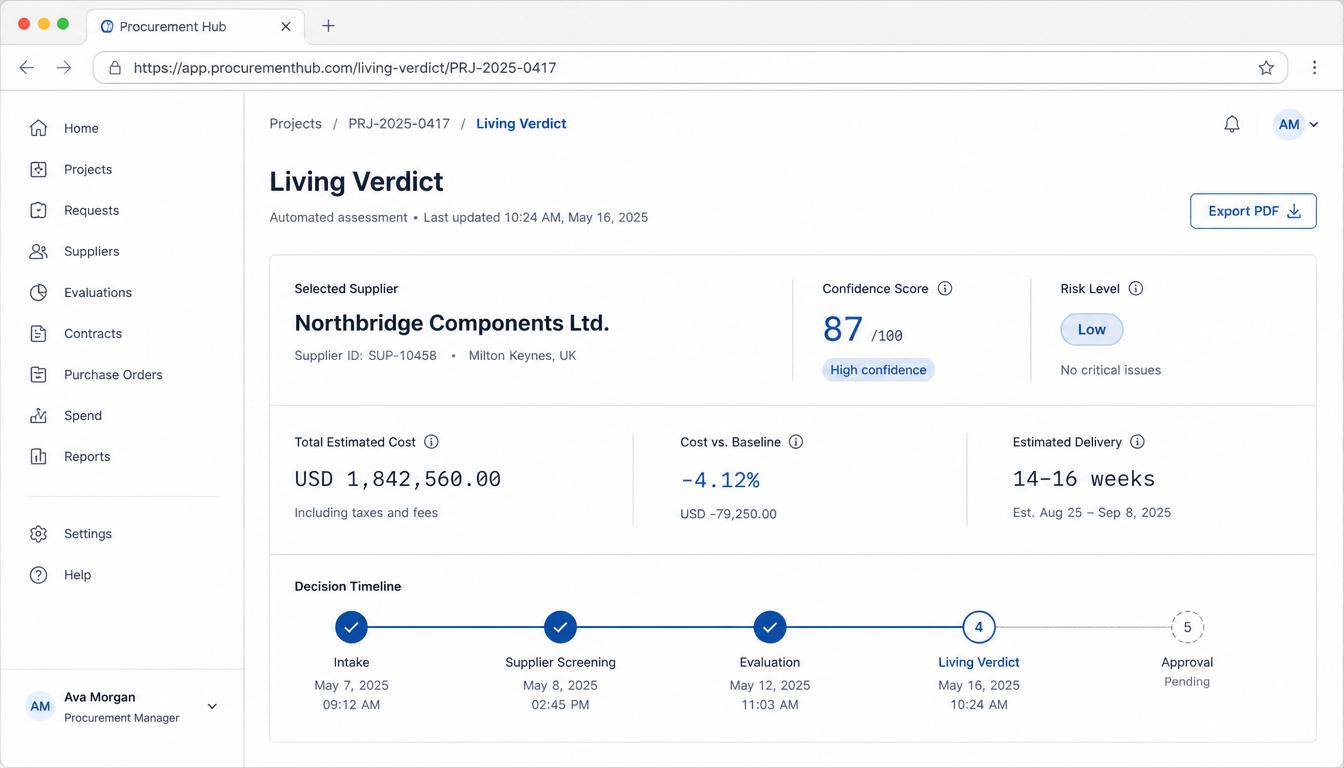Bookmark page with star icon
The width and height of the screenshot is (1344, 768).
point(1266,68)
